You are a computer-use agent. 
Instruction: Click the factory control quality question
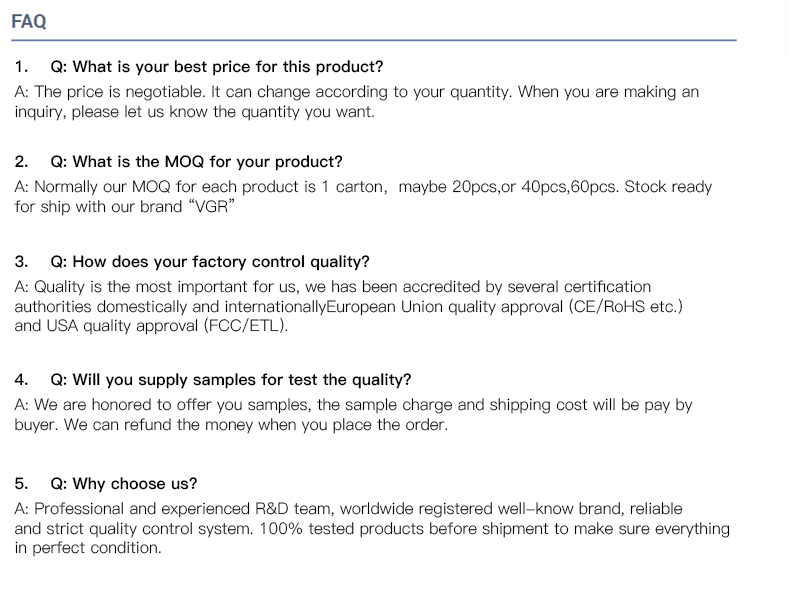(x=209, y=261)
